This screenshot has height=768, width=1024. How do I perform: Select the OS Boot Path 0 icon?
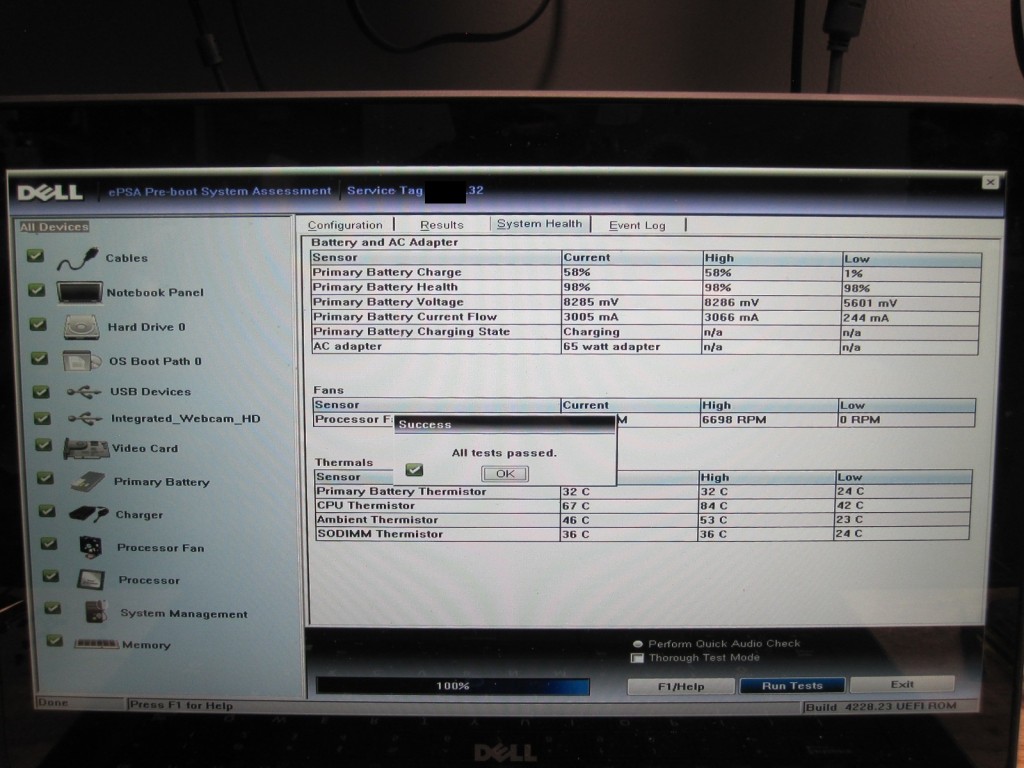pyautogui.click(x=82, y=360)
